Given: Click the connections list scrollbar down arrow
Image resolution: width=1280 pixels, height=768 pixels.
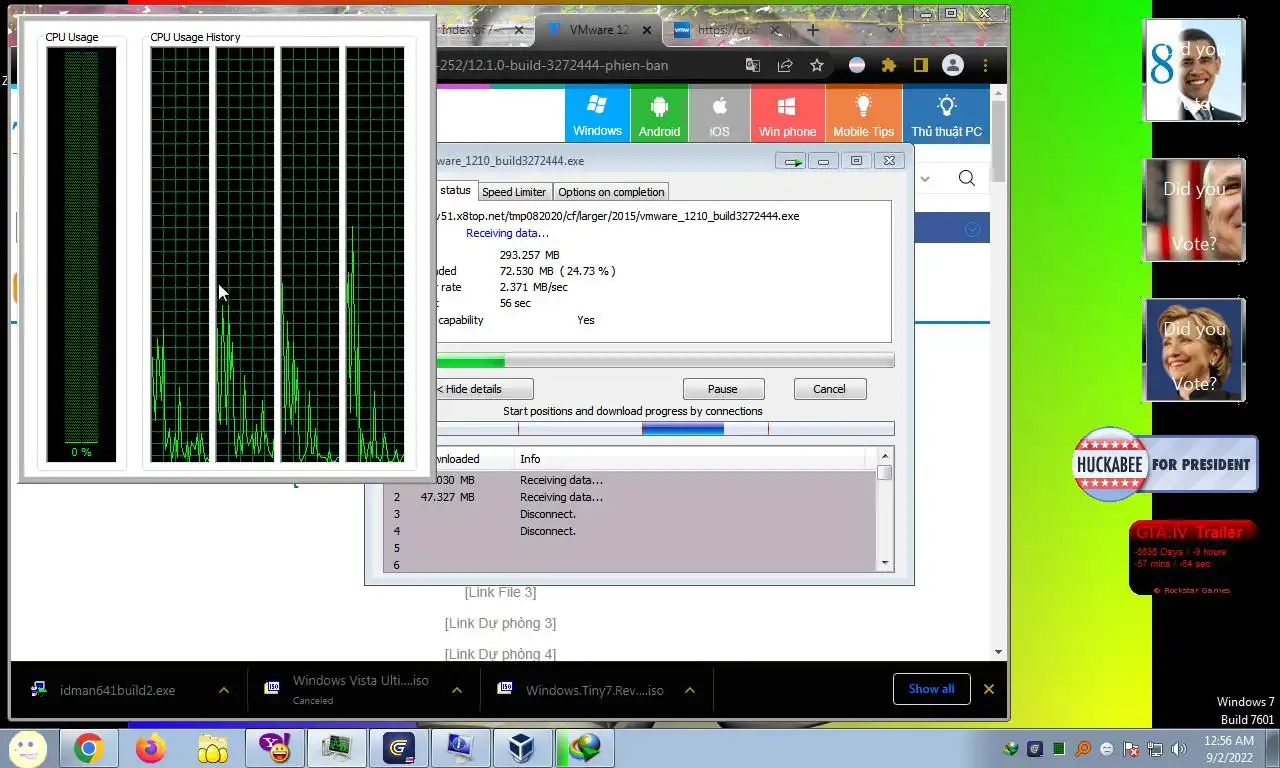Looking at the screenshot, I should click(884, 563).
